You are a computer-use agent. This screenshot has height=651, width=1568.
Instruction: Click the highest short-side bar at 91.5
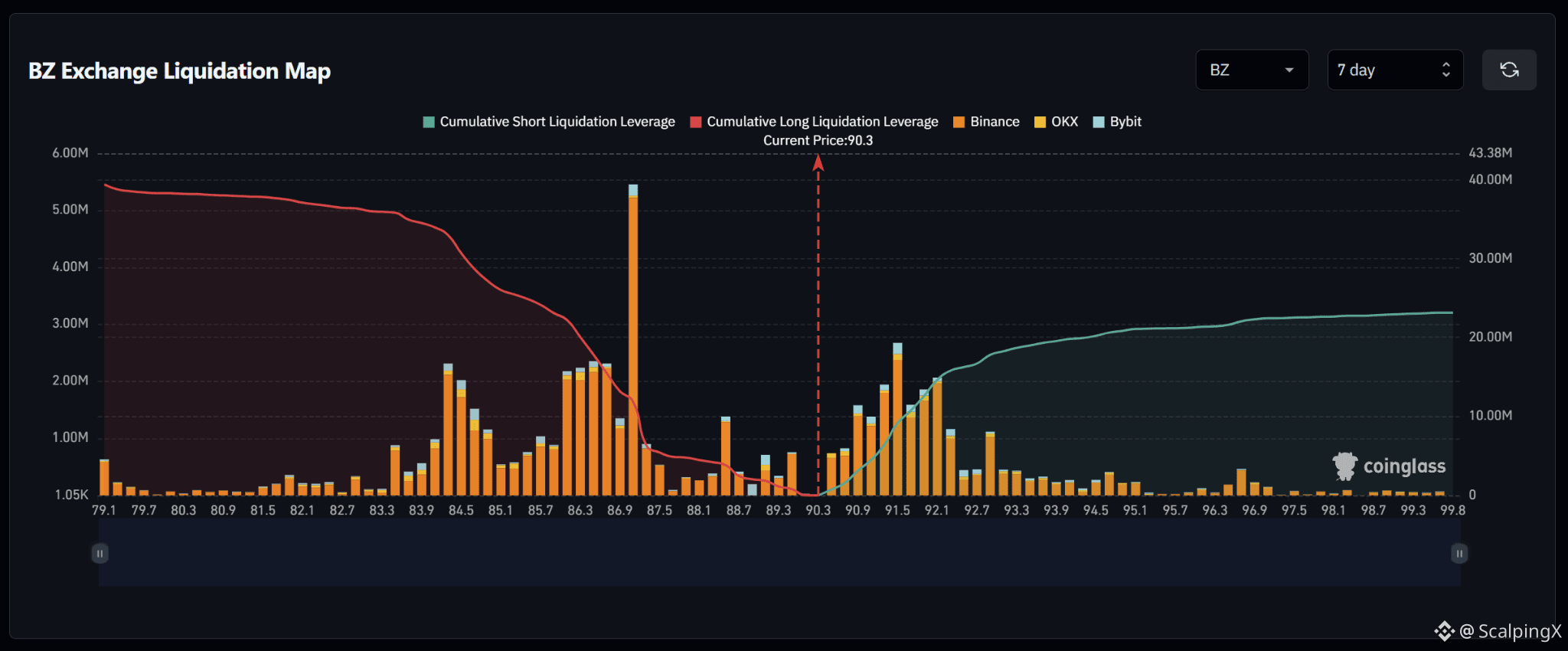tap(897, 419)
